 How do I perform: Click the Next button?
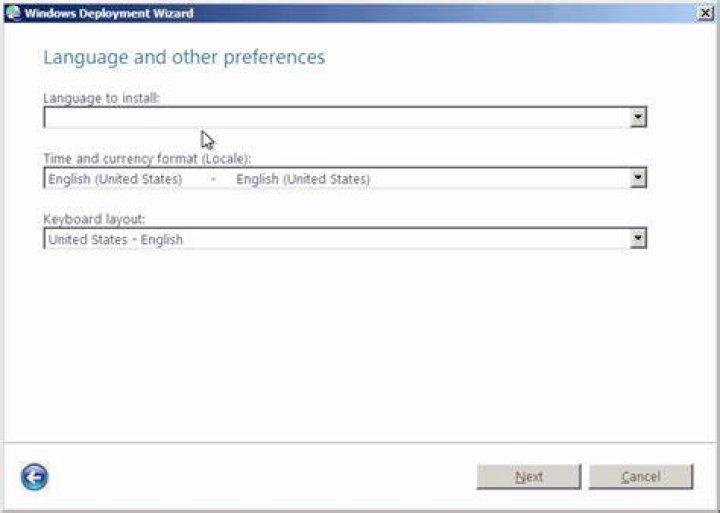point(529,477)
